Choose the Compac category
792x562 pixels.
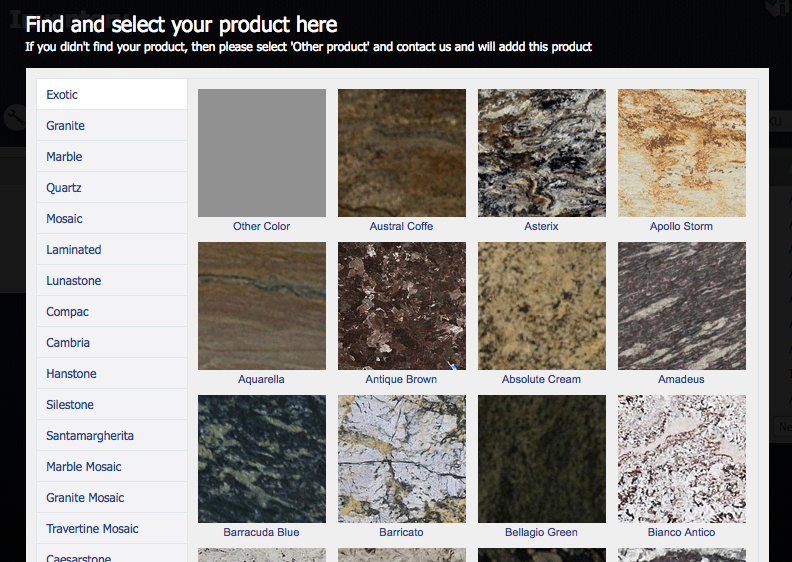pyautogui.click(x=112, y=312)
